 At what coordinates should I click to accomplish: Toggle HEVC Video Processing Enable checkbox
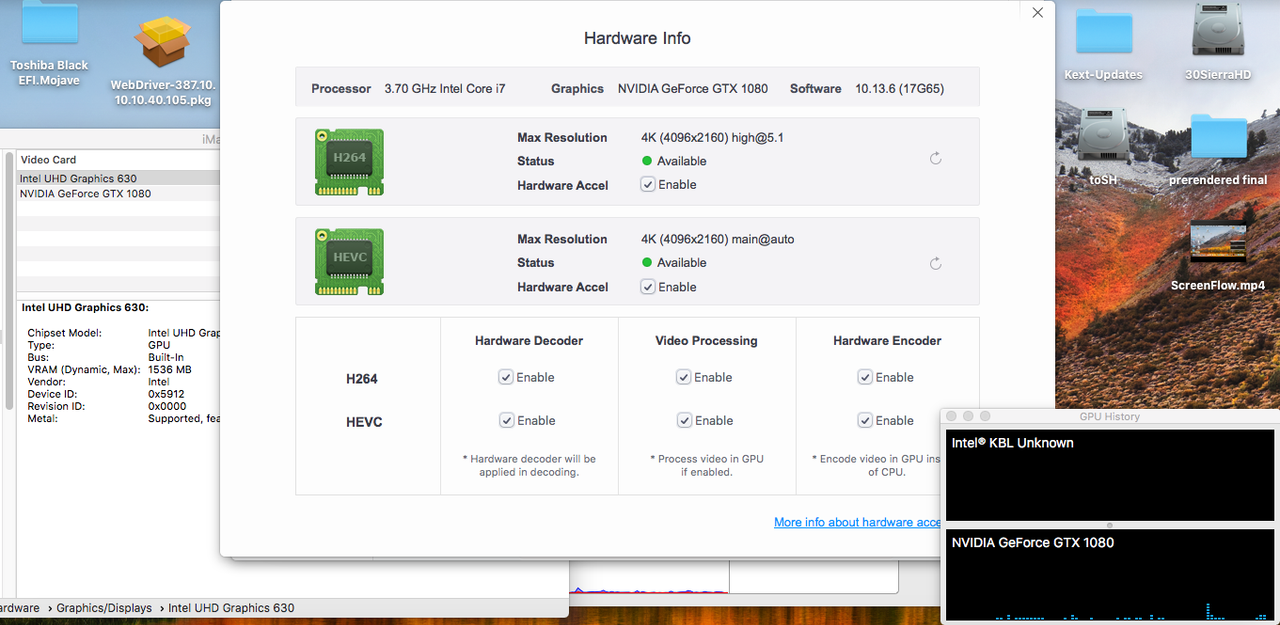coord(684,420)
